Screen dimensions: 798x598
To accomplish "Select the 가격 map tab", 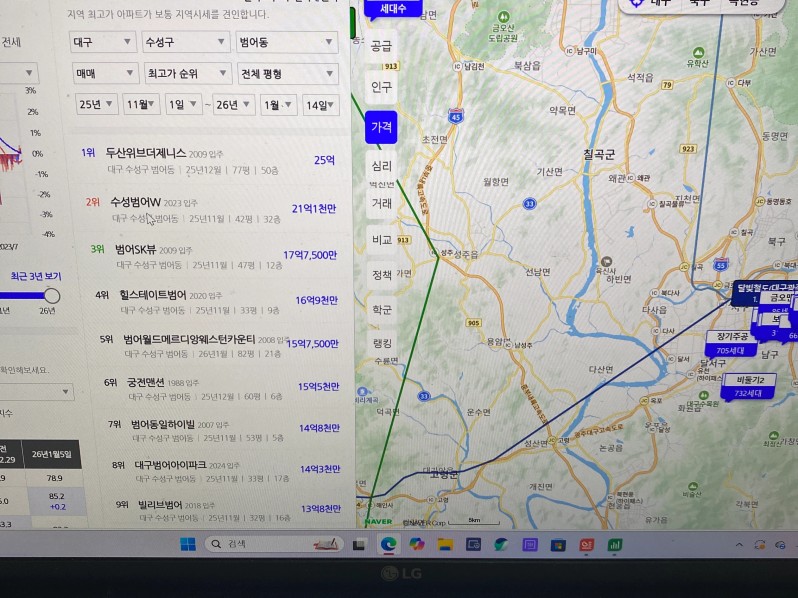I will pos(381,127).
